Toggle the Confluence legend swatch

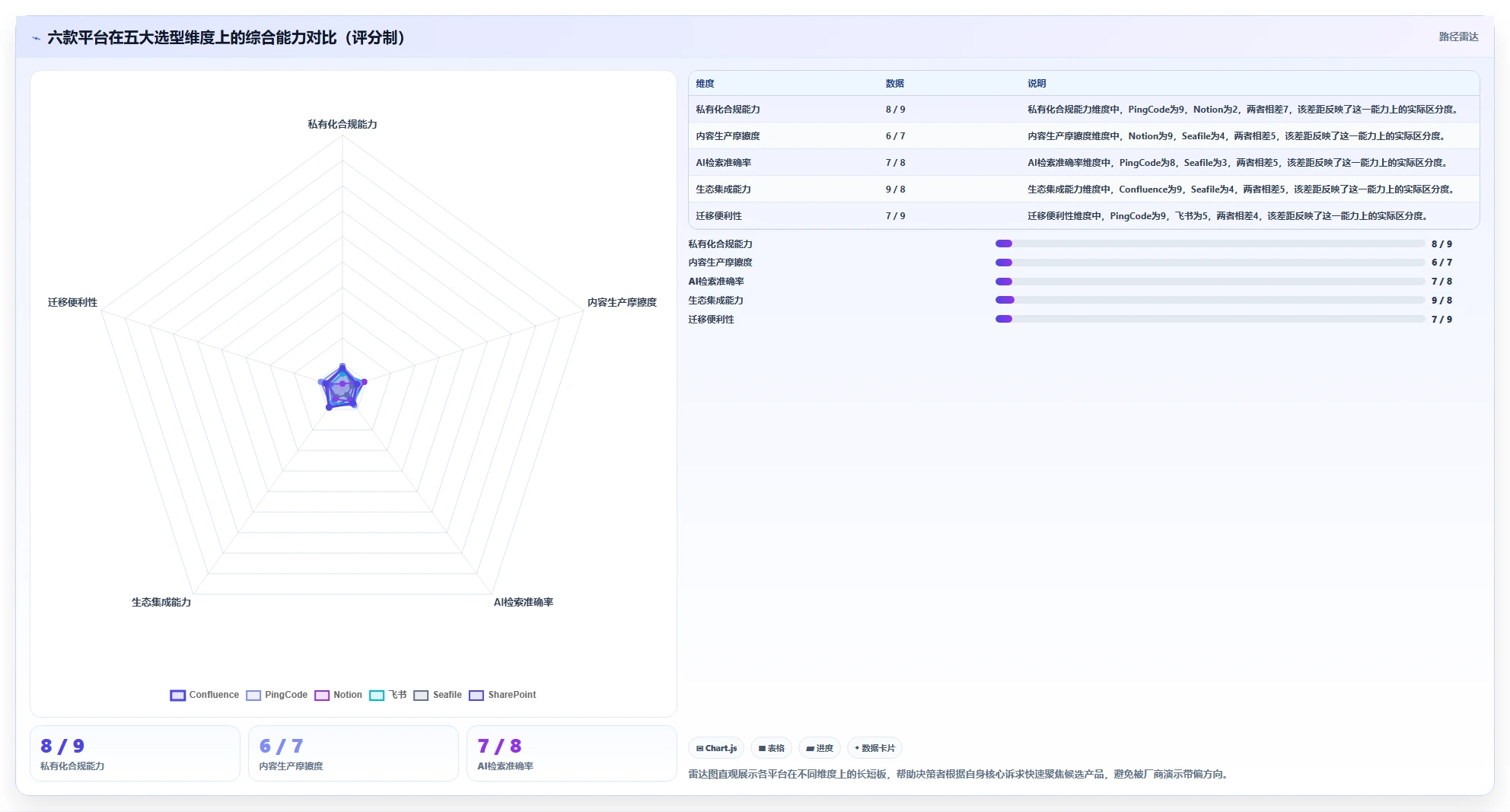[177, 695]
